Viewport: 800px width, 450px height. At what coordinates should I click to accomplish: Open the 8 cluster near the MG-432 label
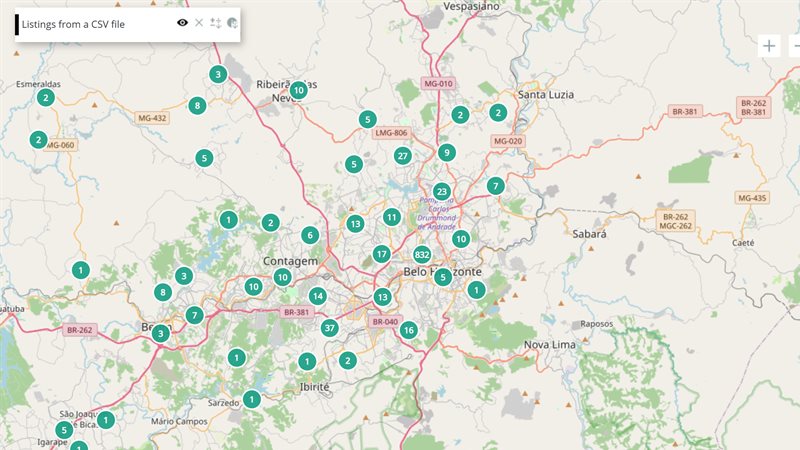pyautogui.click(x=197, y=106)
